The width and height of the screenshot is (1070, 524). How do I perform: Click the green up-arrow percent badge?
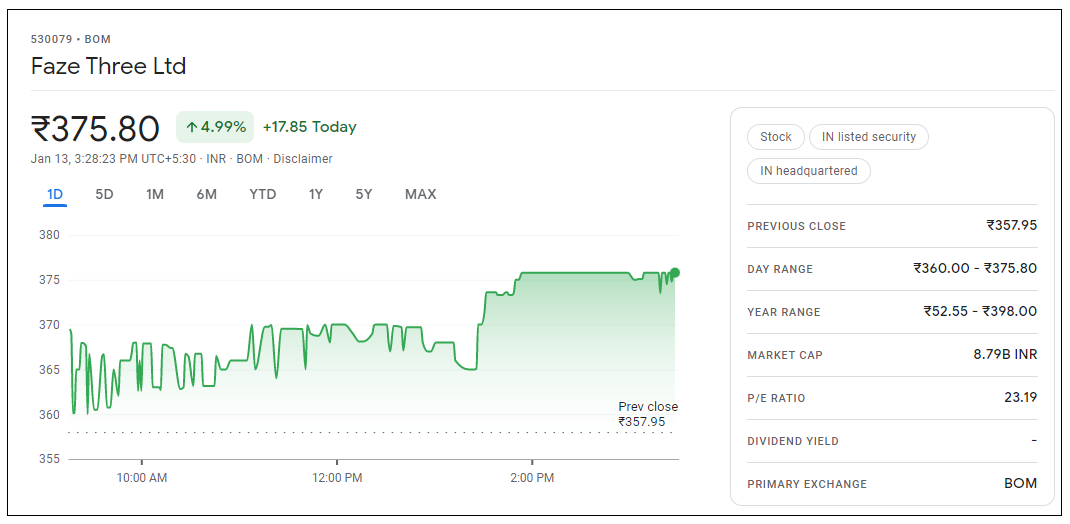(215, 127)
